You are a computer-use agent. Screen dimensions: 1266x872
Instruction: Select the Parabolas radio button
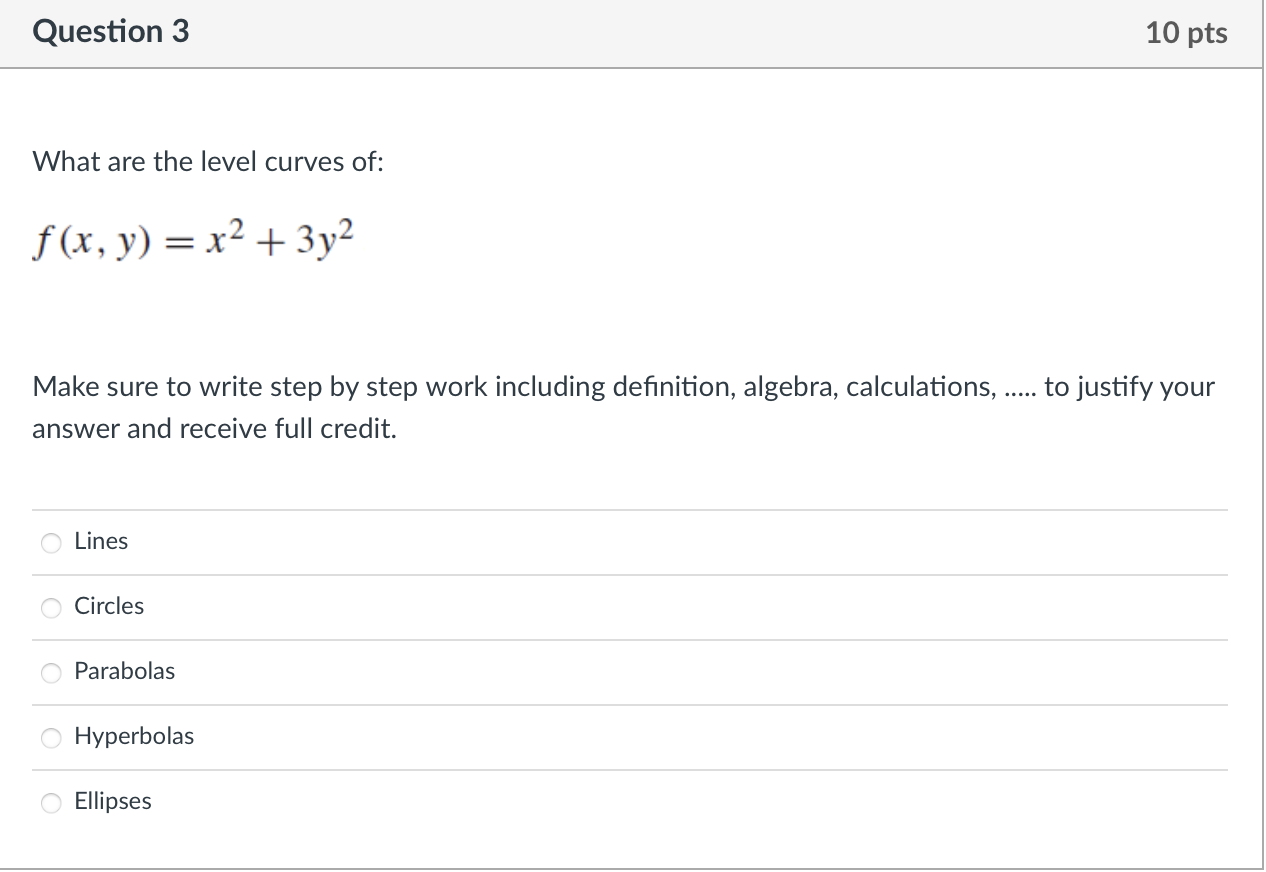(51, 672)
